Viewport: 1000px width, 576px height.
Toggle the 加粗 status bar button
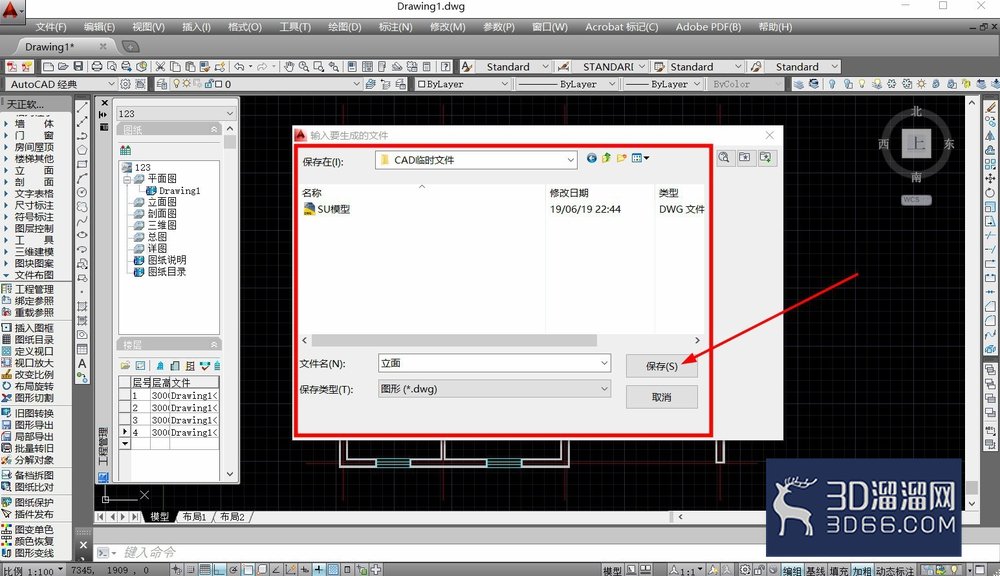click(862, 570)
